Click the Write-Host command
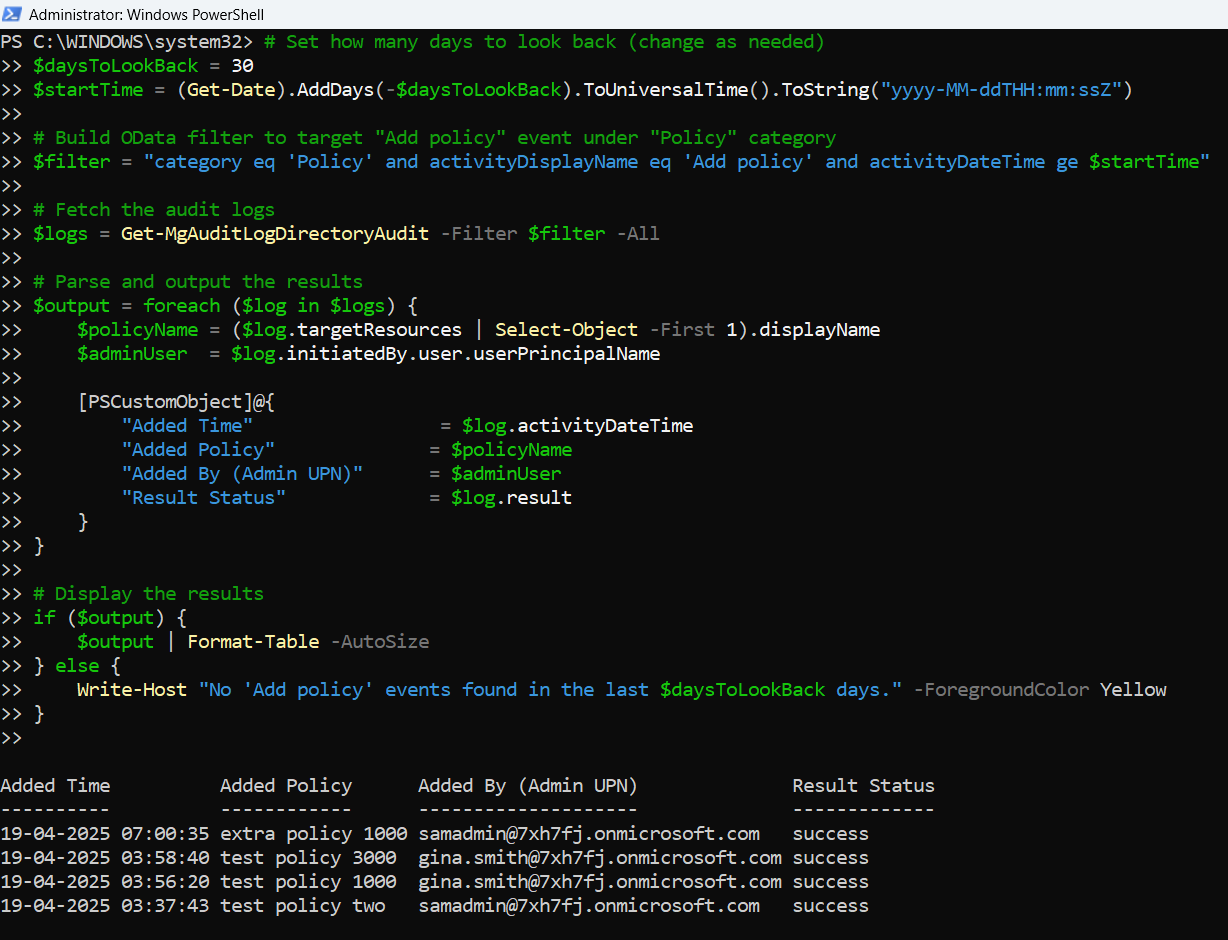This screenshot has height=940, width=1228. (132, 690)
